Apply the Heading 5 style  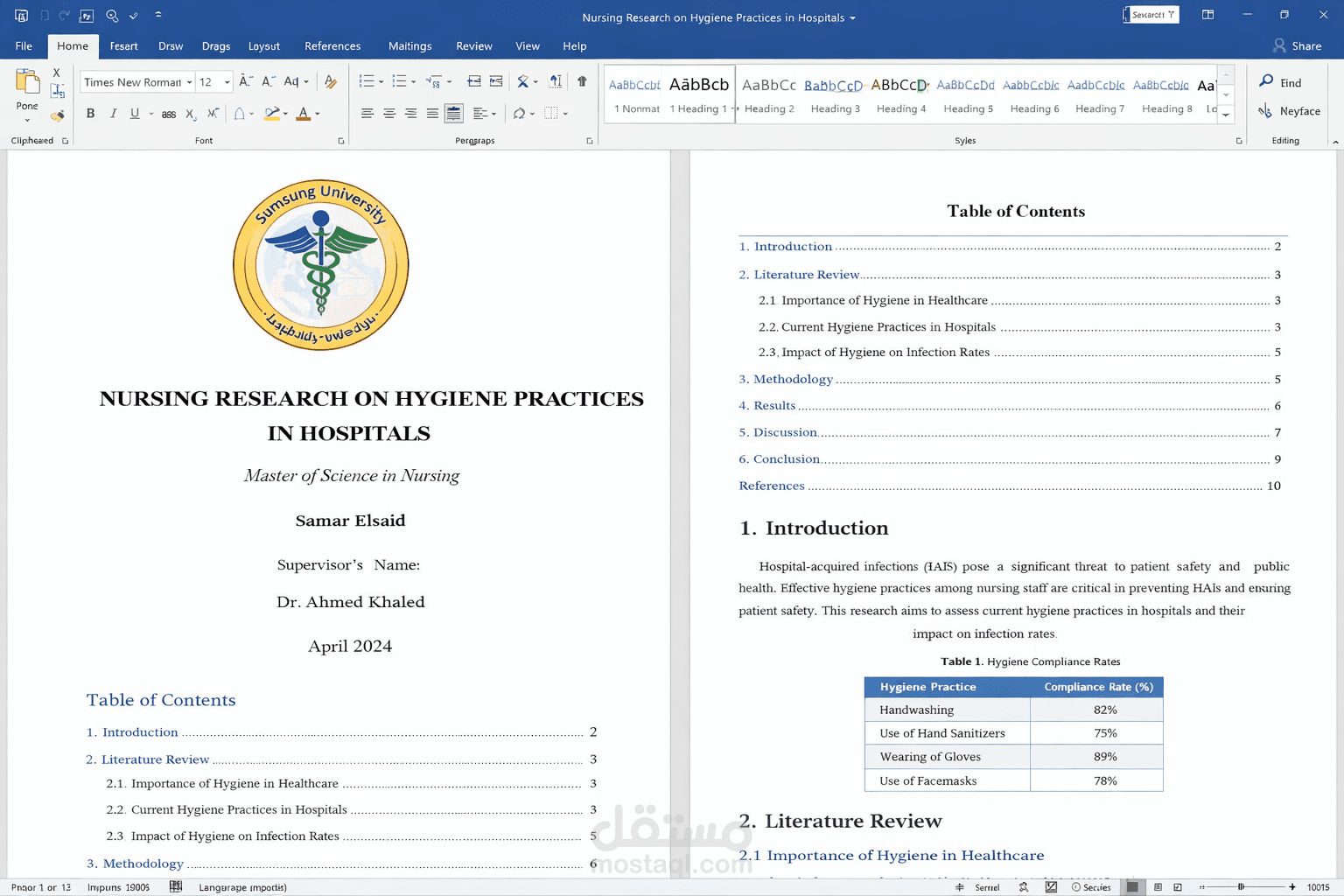(968, 94)
